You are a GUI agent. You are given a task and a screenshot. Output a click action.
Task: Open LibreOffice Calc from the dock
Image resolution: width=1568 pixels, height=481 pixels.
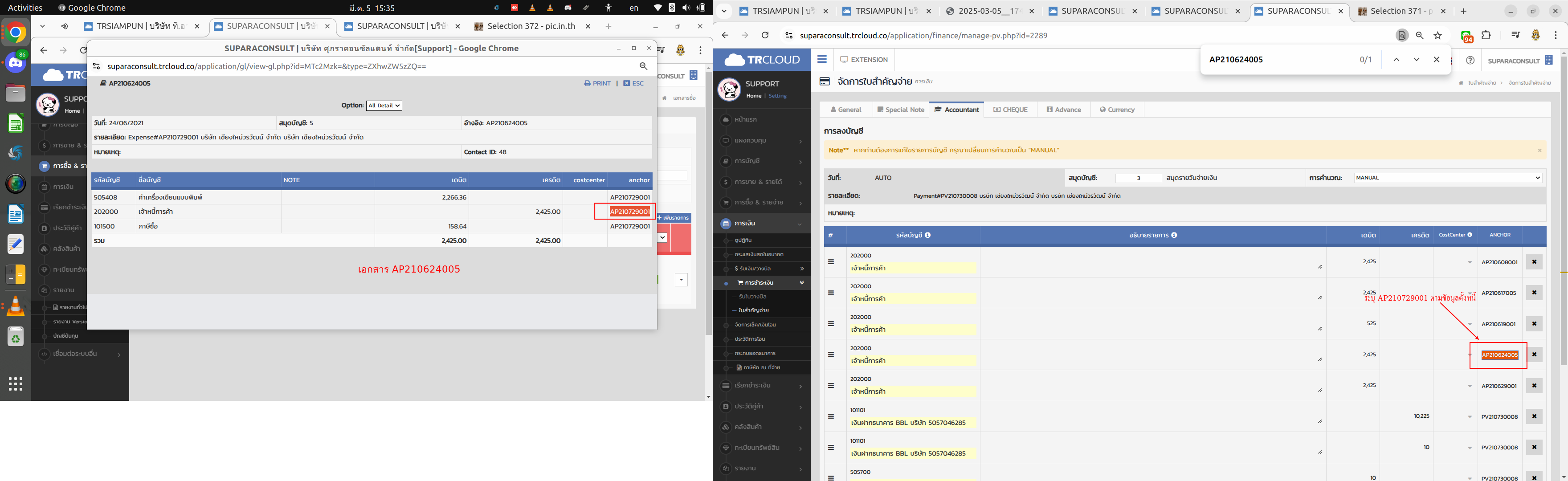coord(16,124)
